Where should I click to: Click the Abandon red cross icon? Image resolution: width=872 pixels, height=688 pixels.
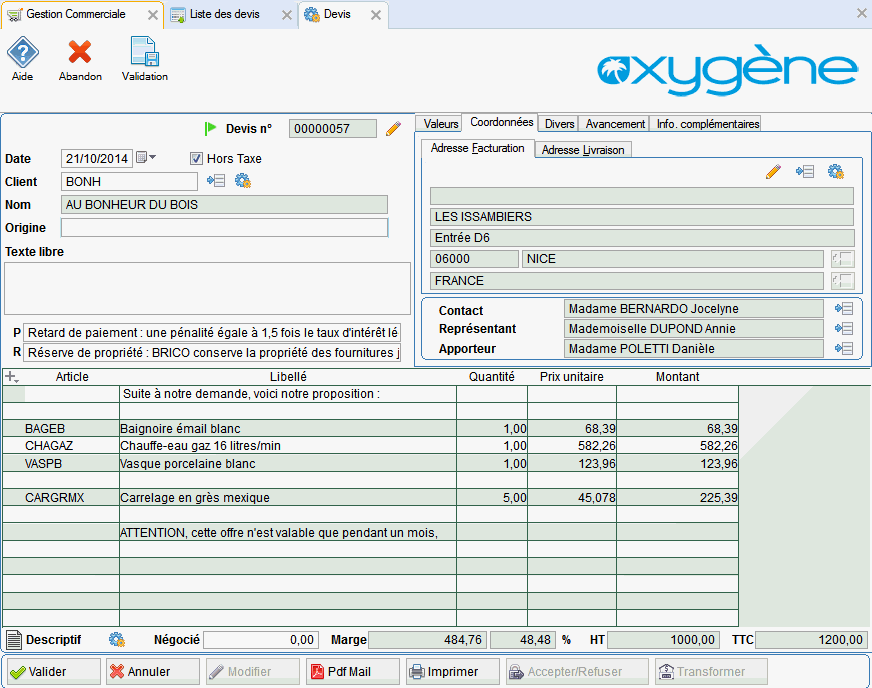pyautogui.click(x=80, y=53)
